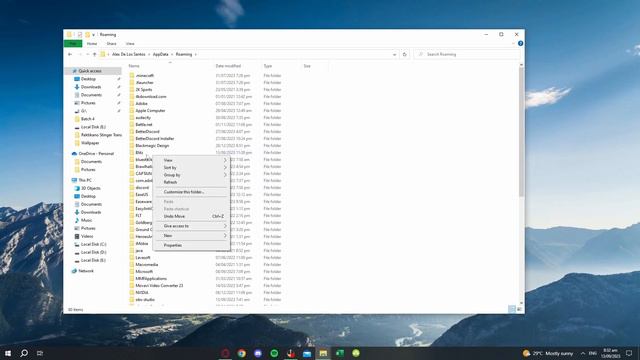Select the Battle.net folder
The height and width of the screenshot is (360, 640).
144,124
